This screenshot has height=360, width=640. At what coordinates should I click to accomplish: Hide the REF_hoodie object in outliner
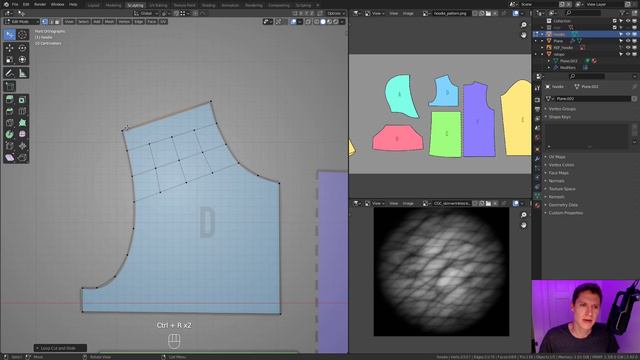click(628, 47)
